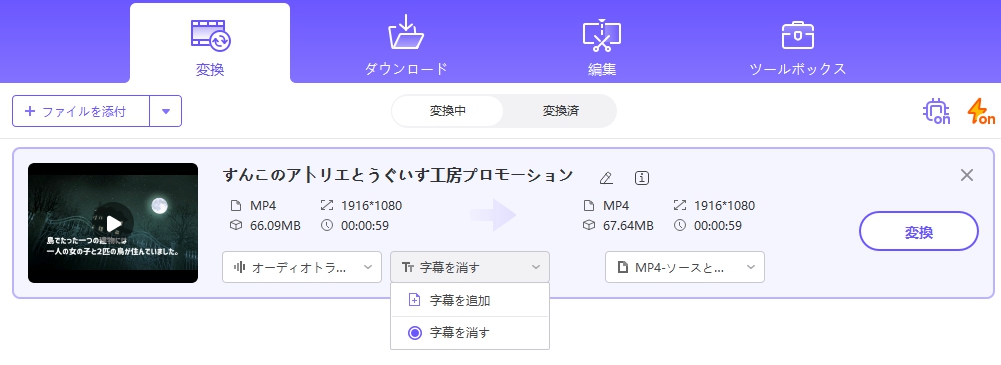Select the 字幕を消す radio option
This screenshot has height=365, width=1001.
pos(470,332)
